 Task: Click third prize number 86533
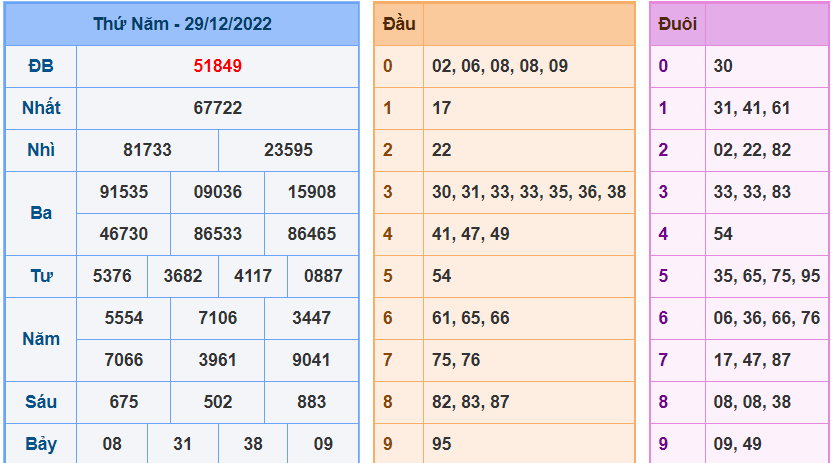click(x=217, y=234)
